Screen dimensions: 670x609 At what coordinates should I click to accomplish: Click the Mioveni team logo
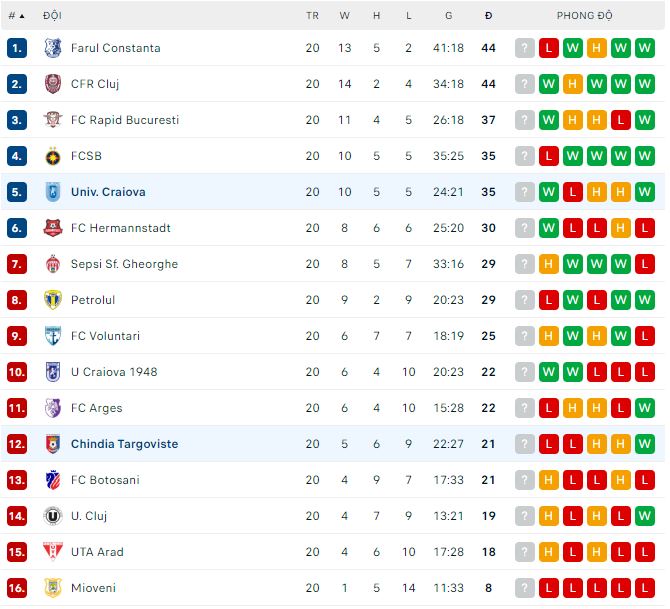(x=53, y=588)
